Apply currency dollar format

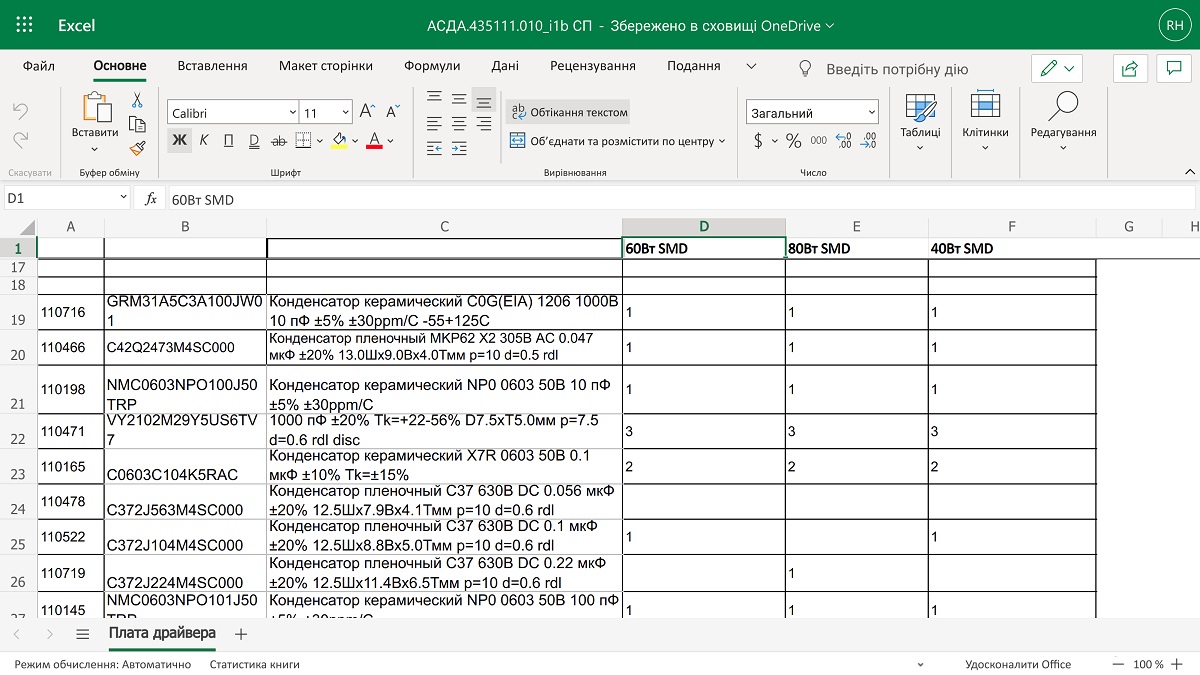coord(758,141)
